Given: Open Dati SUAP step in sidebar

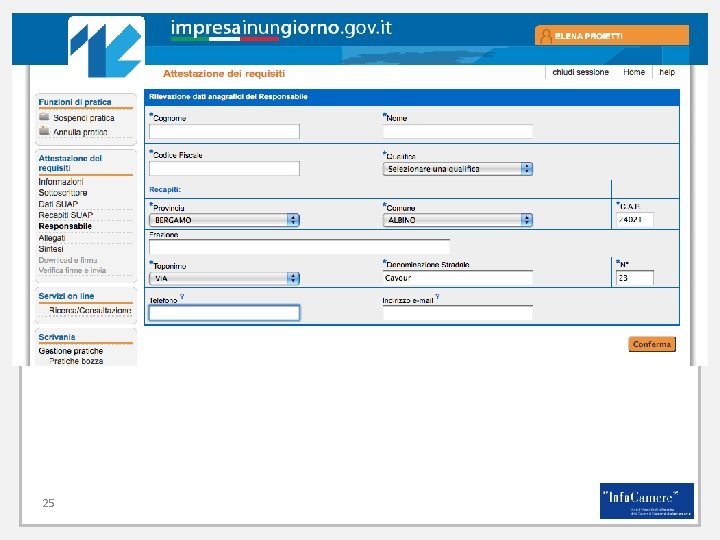Looking at the screenshot, I should pos(58,204).
